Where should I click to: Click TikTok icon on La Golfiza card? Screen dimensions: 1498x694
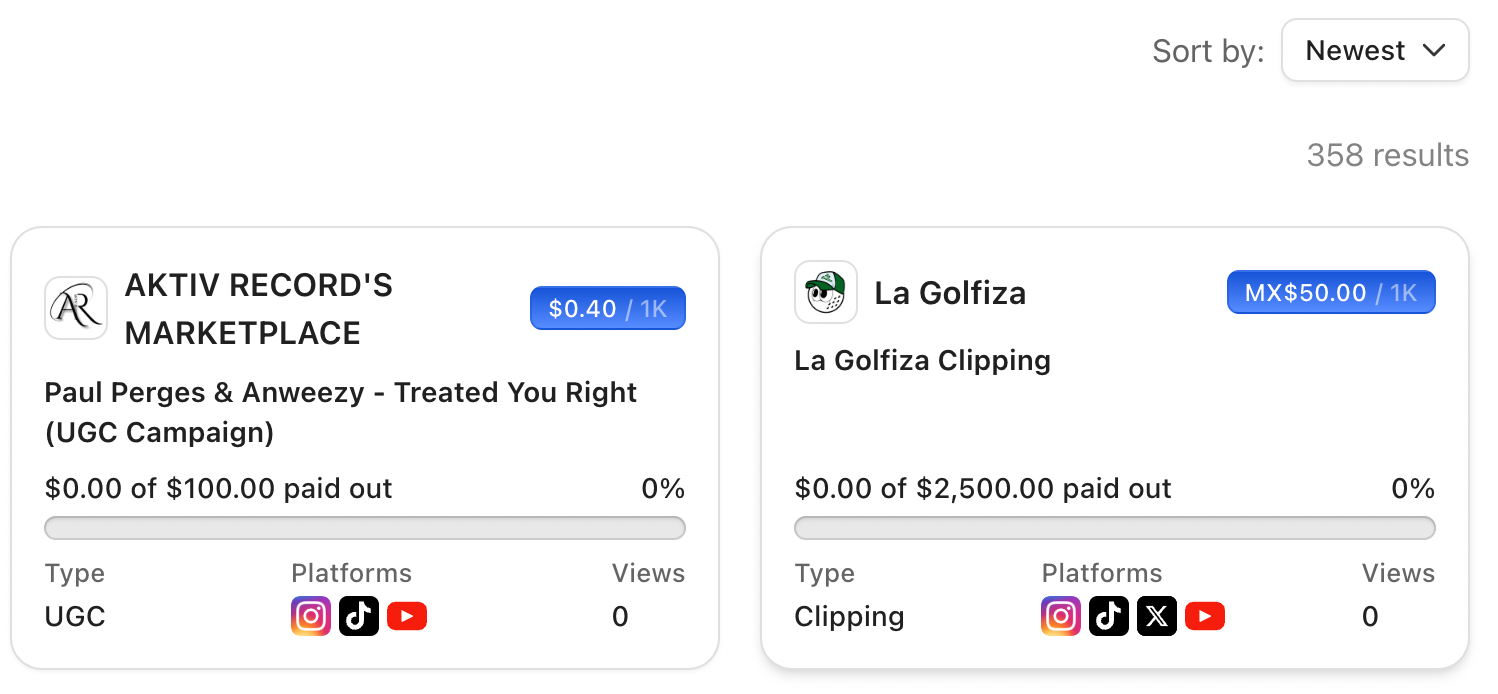[1109, 616]
